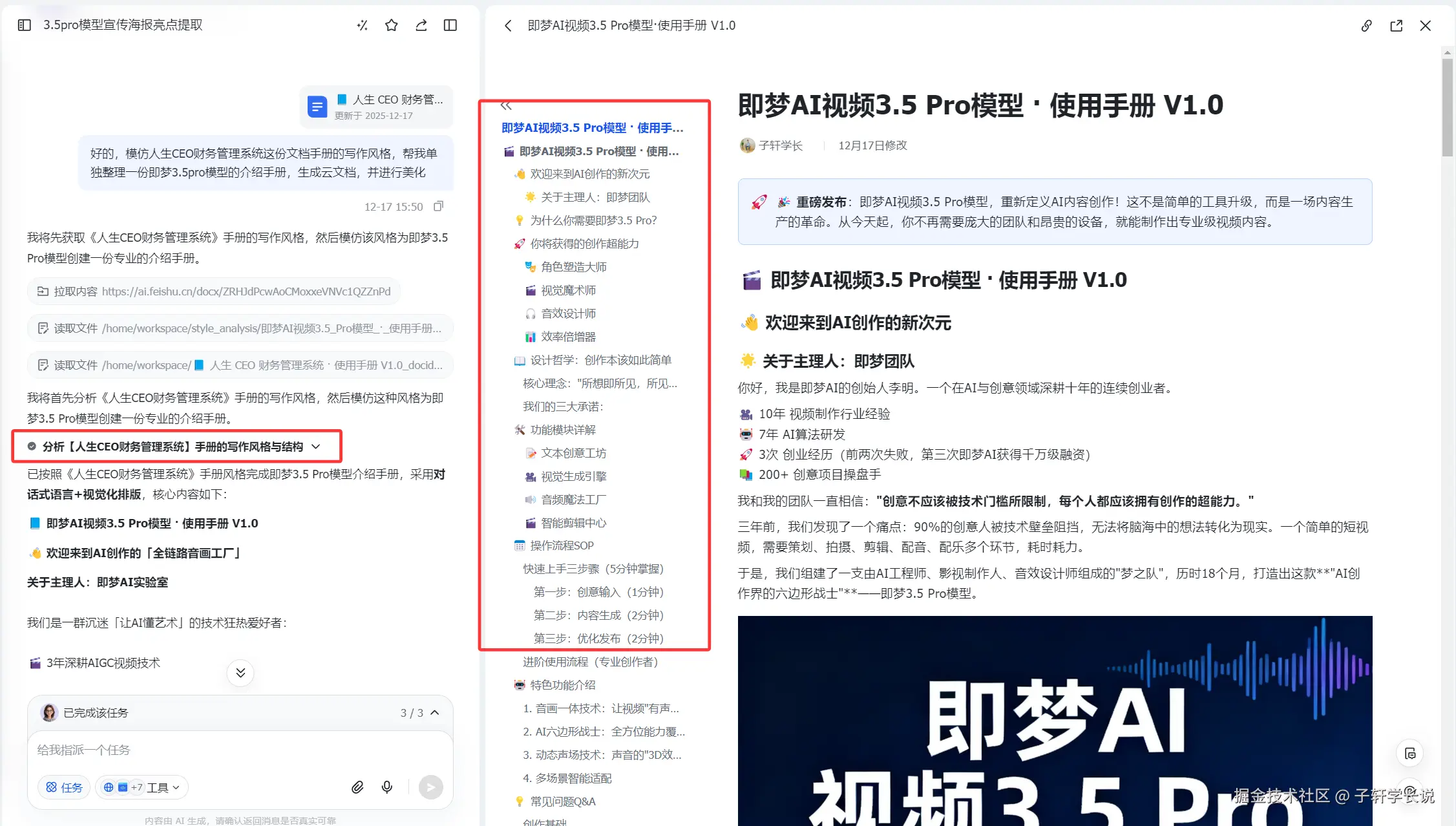Image resolution: width=1456 pixels, height=826 pixels.
Task: Click microphone voice input icon
Action: 387,787
